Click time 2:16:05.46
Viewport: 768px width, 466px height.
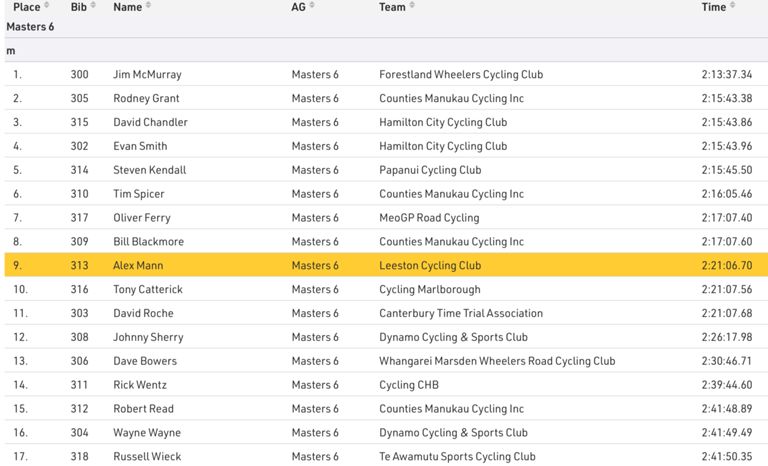click(727, 194)
